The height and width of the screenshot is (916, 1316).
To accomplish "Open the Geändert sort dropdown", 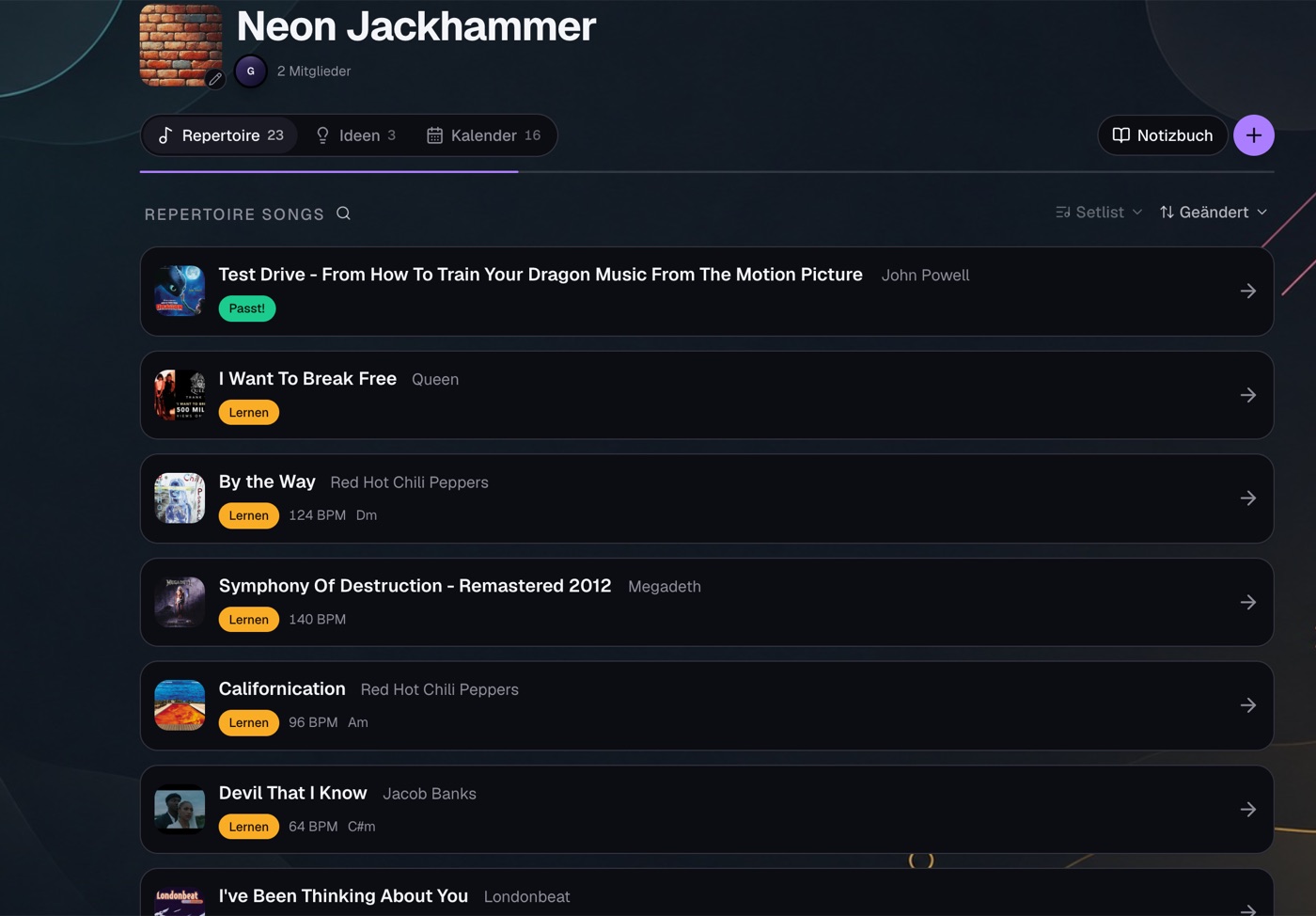I will 1214,213.
